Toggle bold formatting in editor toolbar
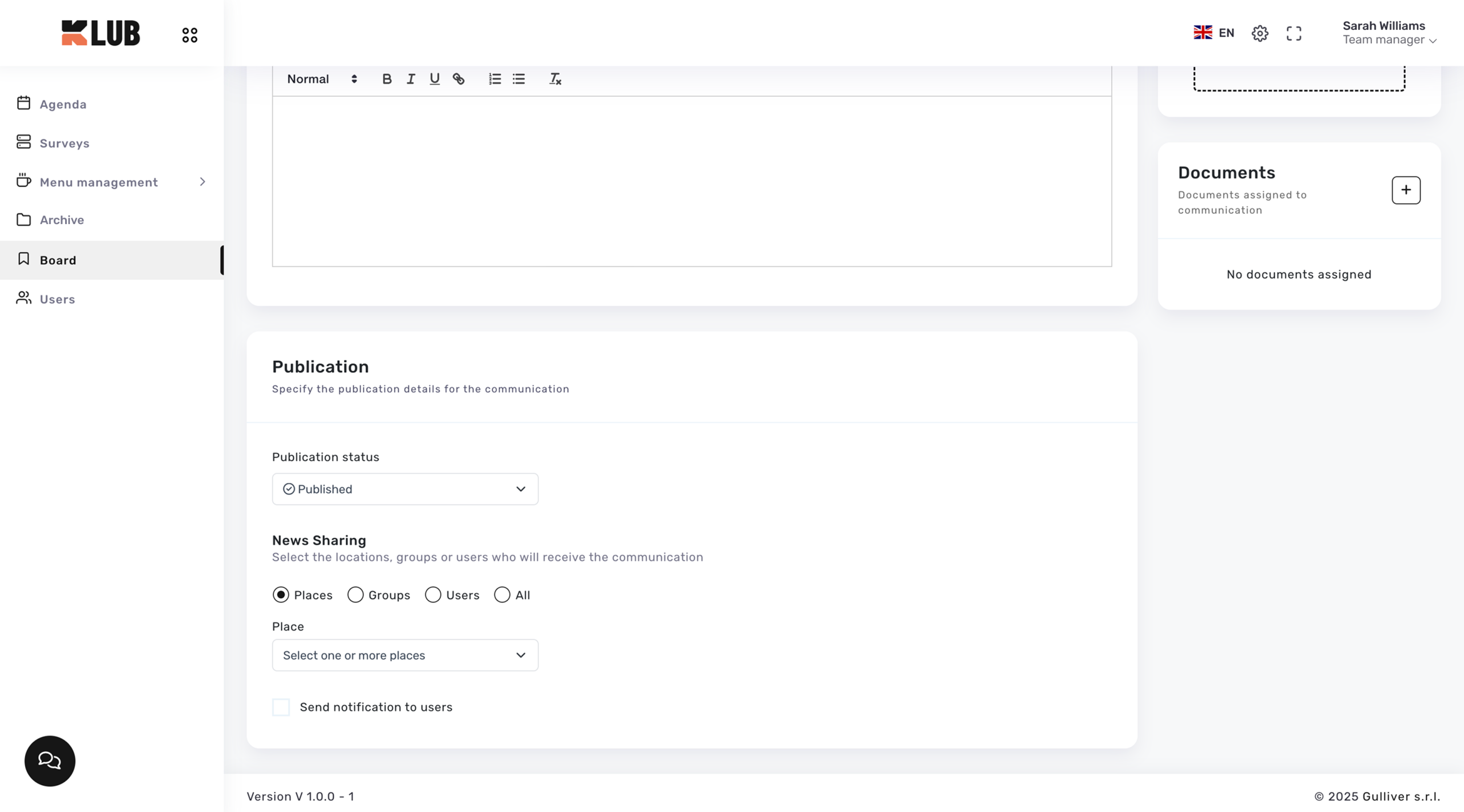Screen dimensions: 1464x812 (x=387, y=79)
